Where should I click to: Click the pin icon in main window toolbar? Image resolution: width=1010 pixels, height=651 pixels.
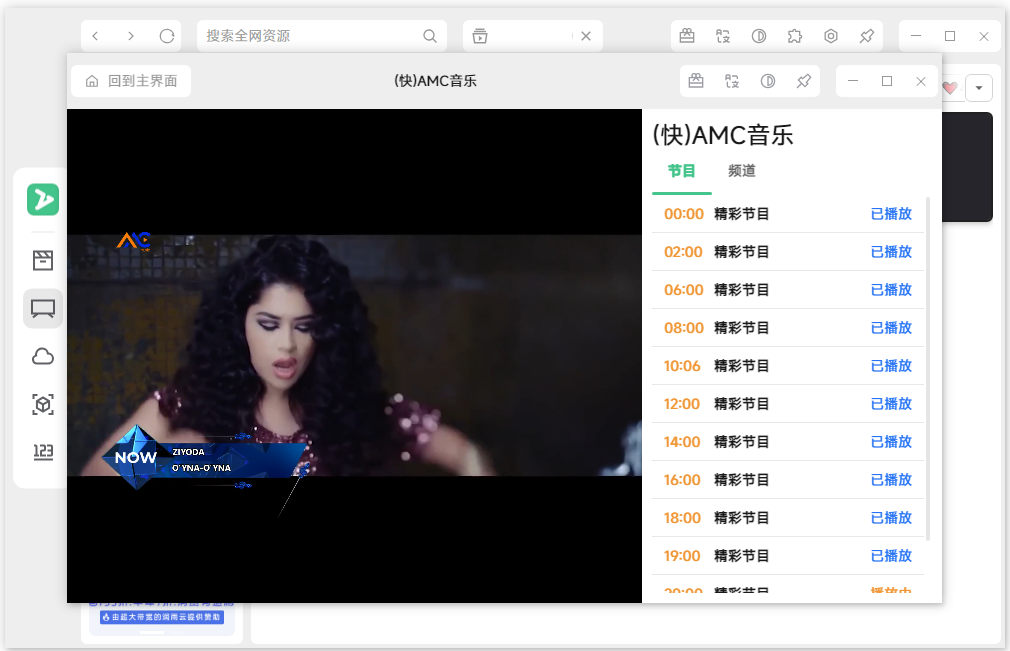pos(867,36)
